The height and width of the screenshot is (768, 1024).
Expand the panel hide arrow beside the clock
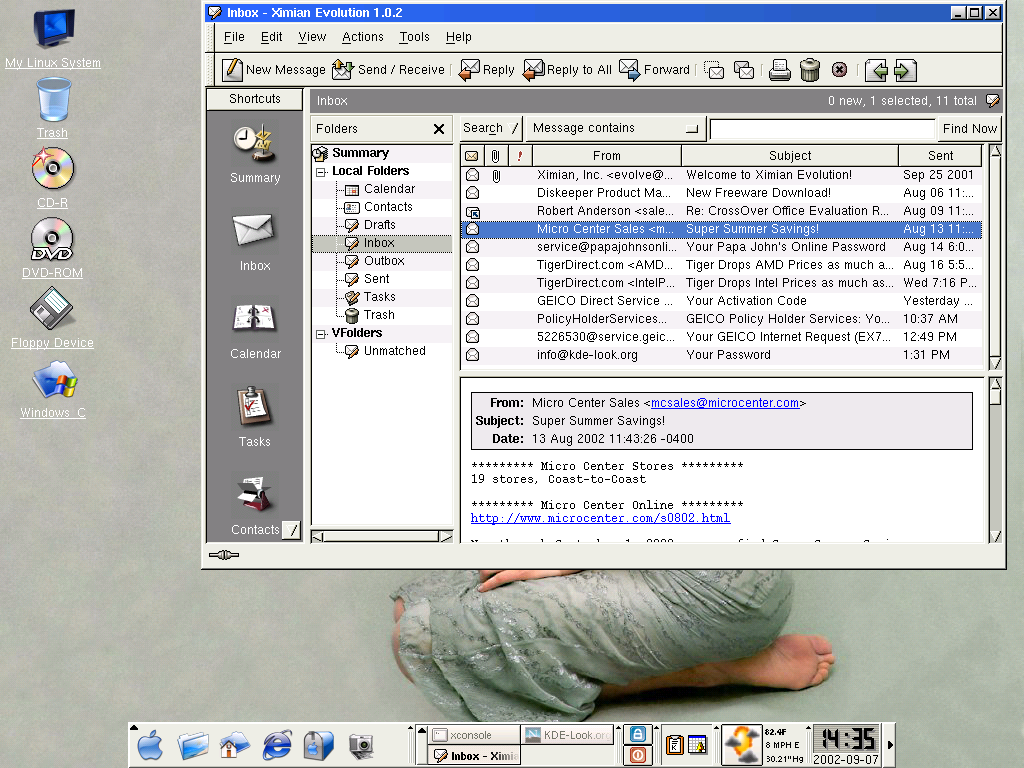click(889, 744)
